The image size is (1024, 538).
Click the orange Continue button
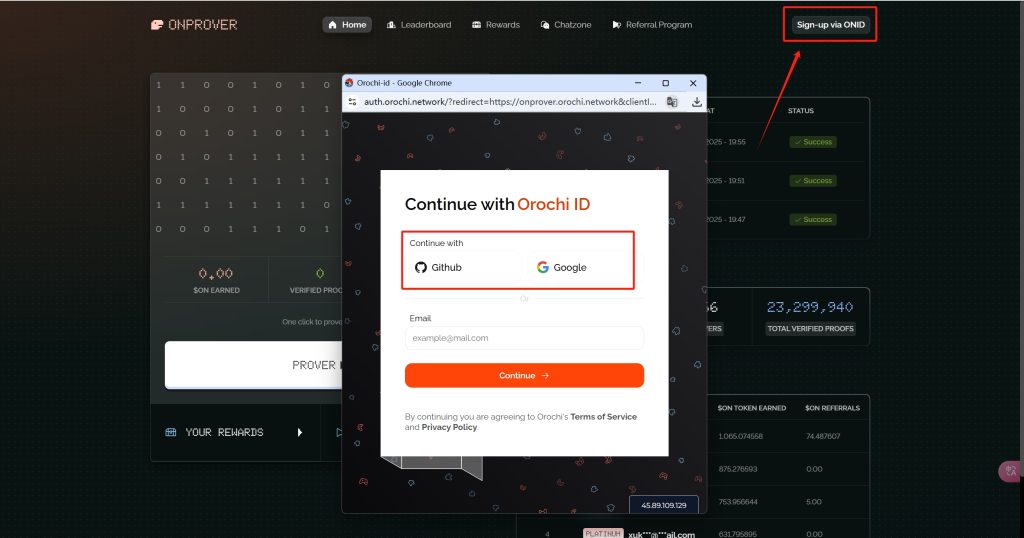pyautogui.click(x=524, y=375)
